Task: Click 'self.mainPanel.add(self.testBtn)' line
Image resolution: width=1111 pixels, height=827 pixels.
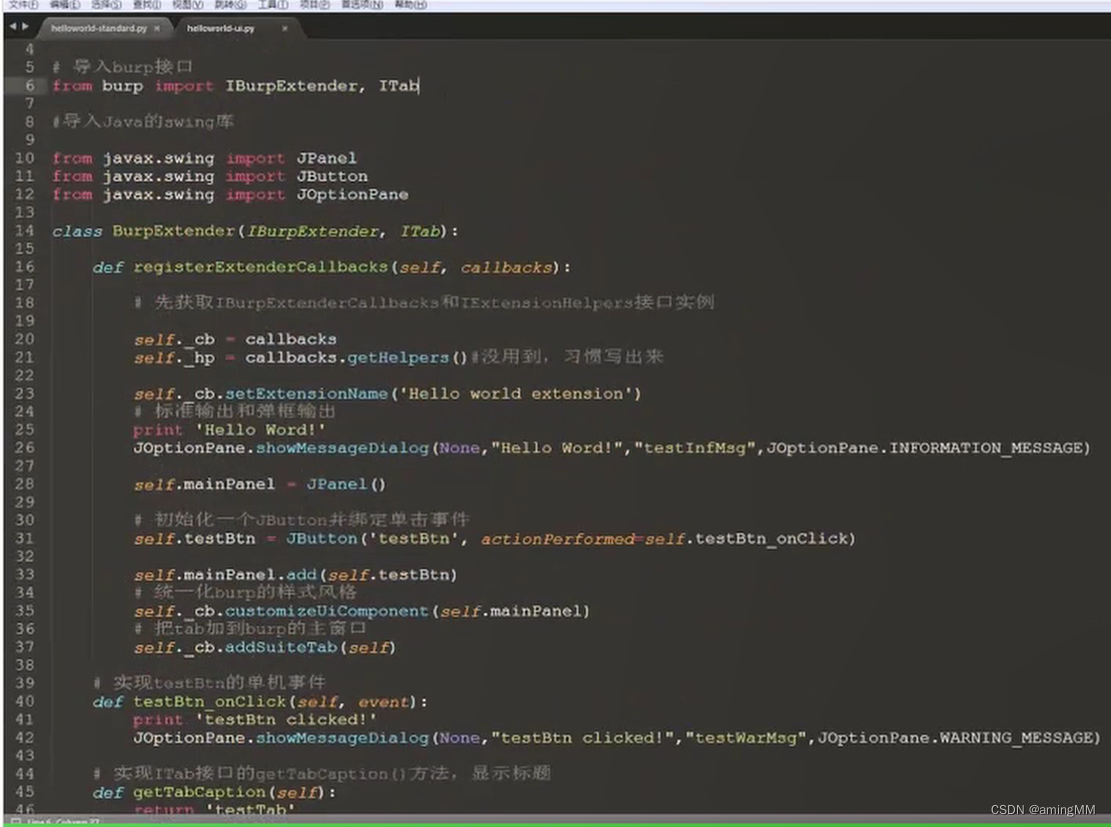Action: tap(295, 575)
